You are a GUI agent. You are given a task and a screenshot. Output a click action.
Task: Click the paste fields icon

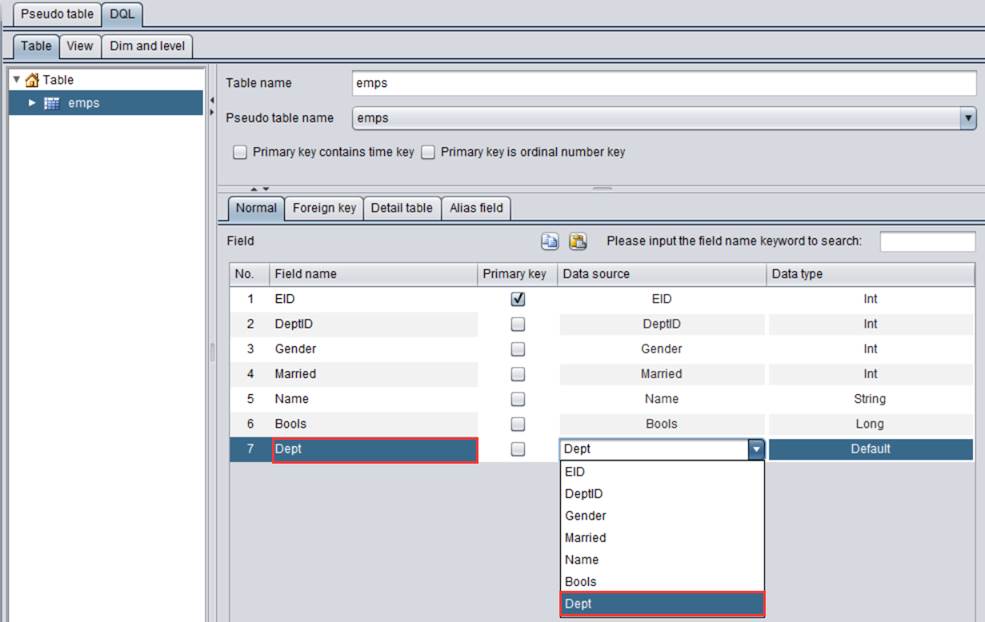click(578, 241)
